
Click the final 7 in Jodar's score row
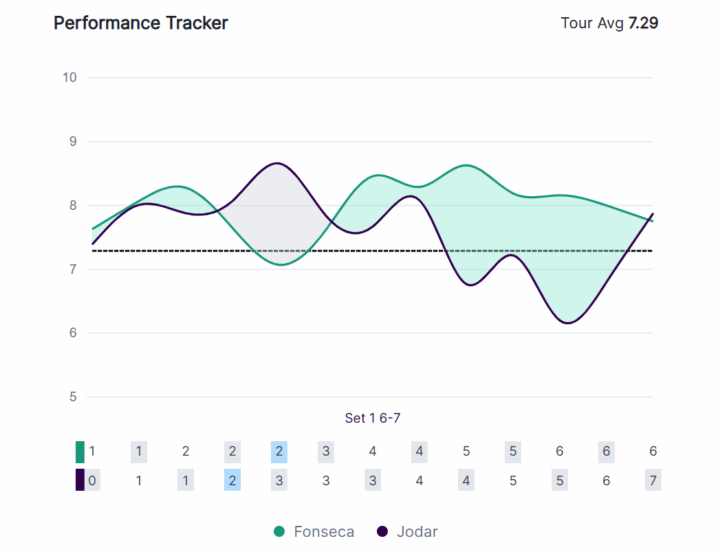[653, 480]
